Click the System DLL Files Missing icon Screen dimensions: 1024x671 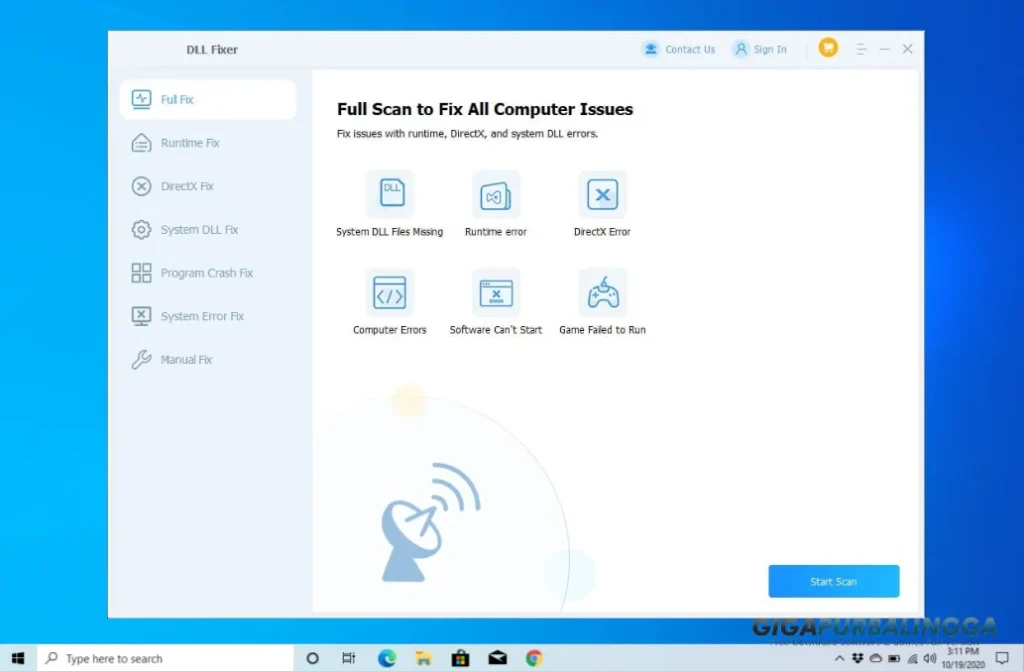pyautogui.click(x=391, y=193)
